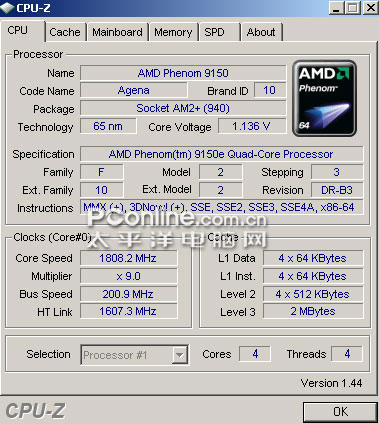Open the Mainboard tab
This screenshot has height=424, width=379.
(x=117, y=32)
